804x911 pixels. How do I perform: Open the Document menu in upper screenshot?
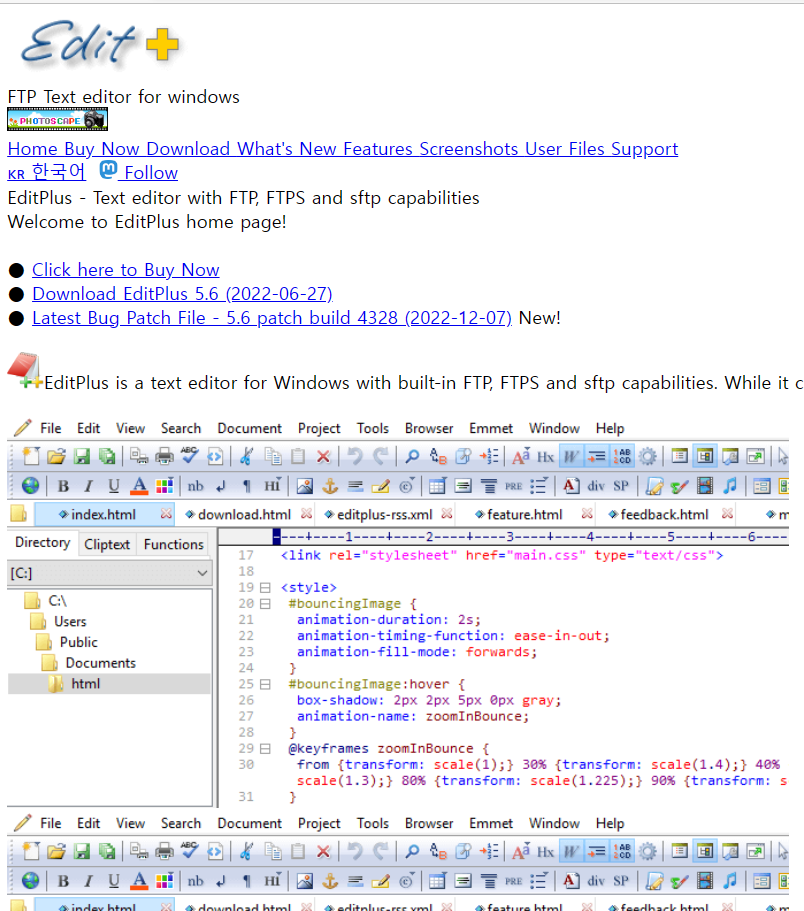249,428
